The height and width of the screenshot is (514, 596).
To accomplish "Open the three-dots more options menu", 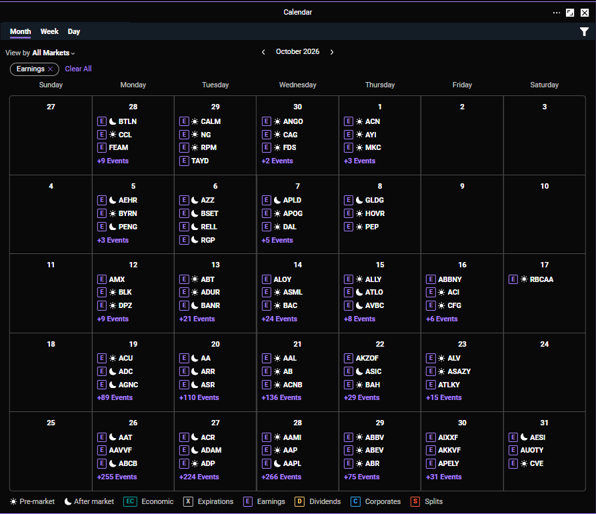I will coord(556,13).
